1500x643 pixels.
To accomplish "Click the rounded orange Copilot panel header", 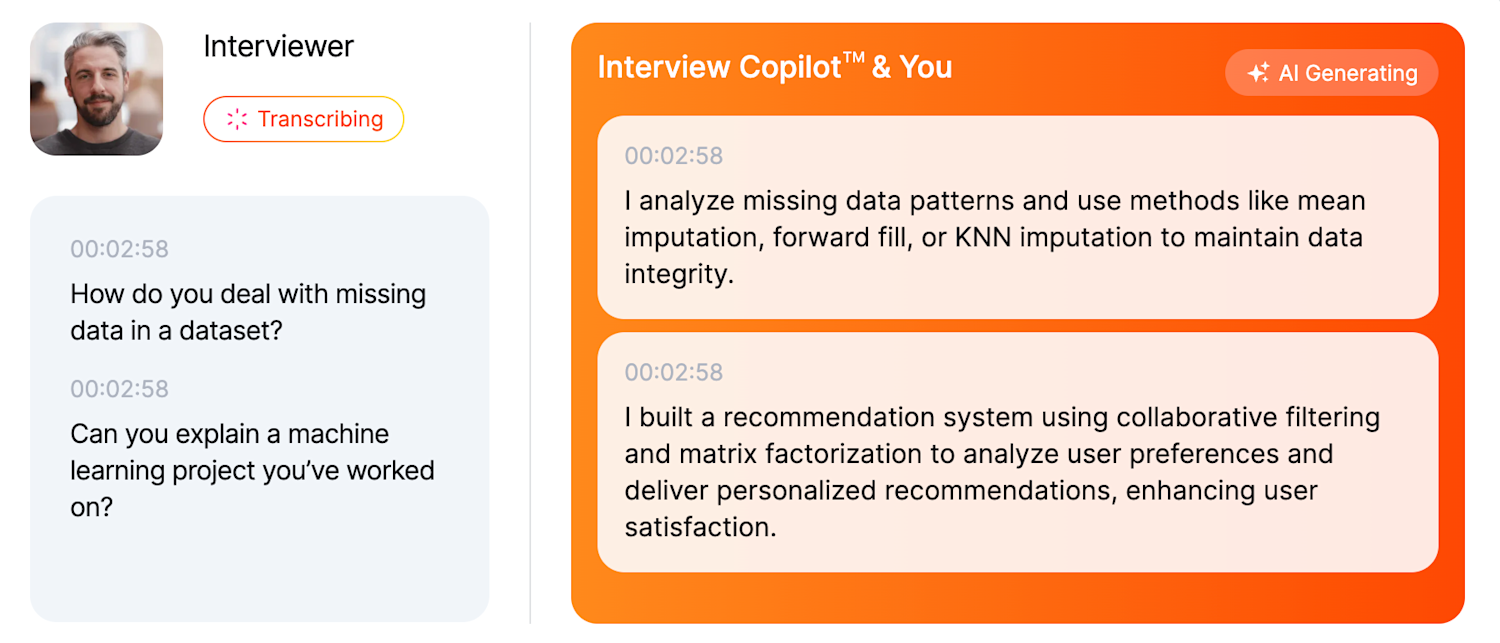I will (x=774, y=67).
